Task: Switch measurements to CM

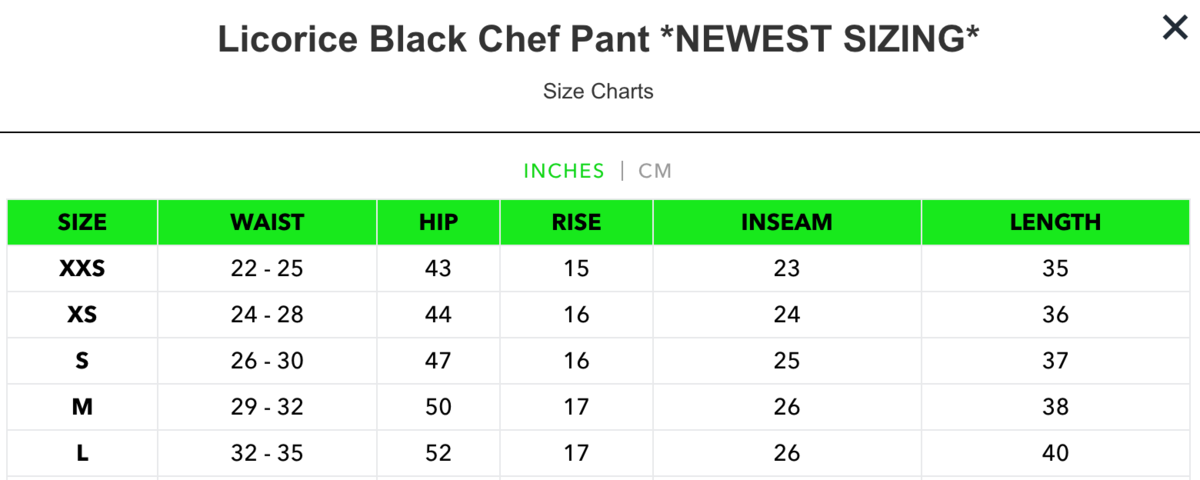Action: point(655,171)
